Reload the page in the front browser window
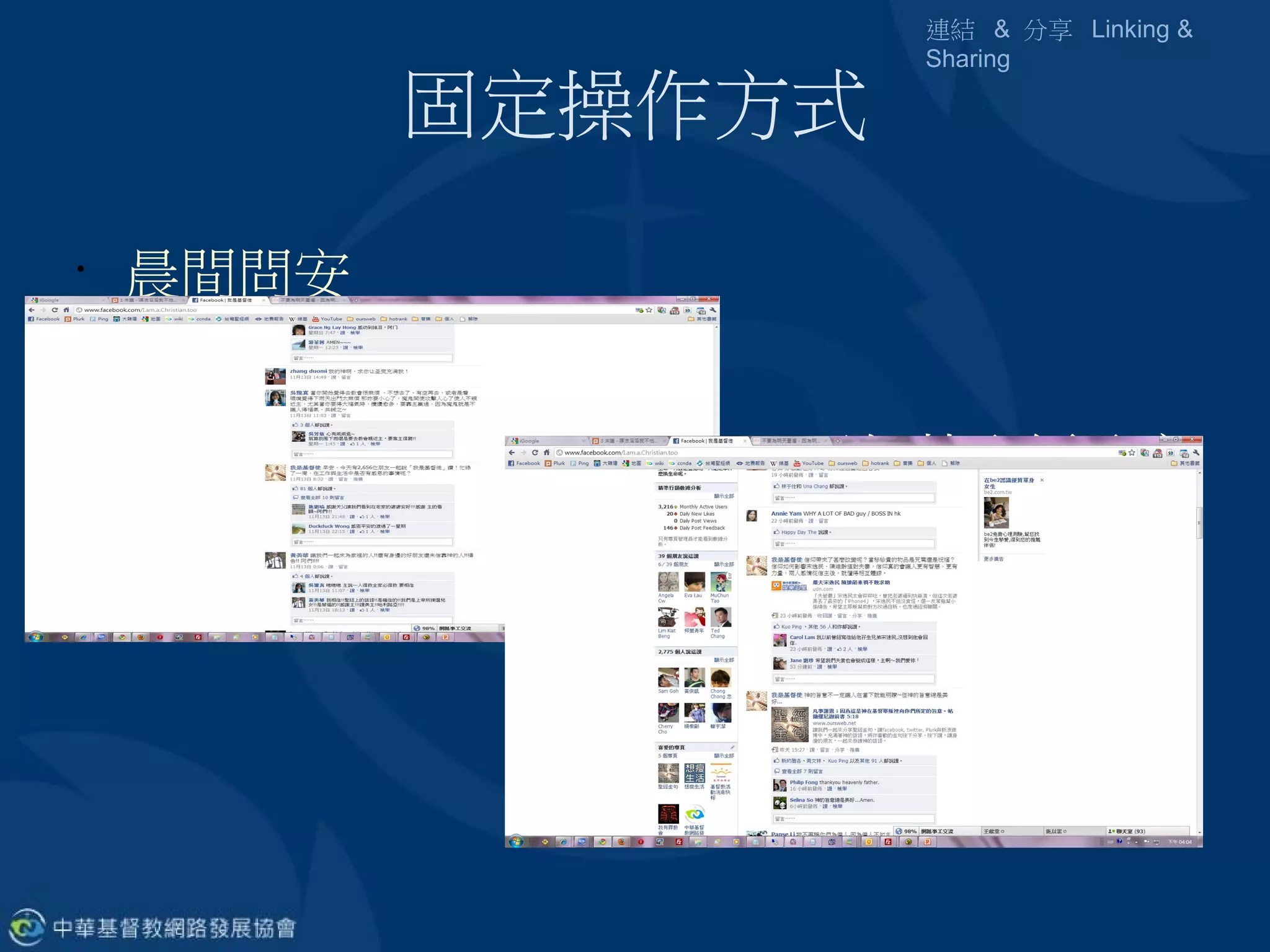 coord(535,452)
